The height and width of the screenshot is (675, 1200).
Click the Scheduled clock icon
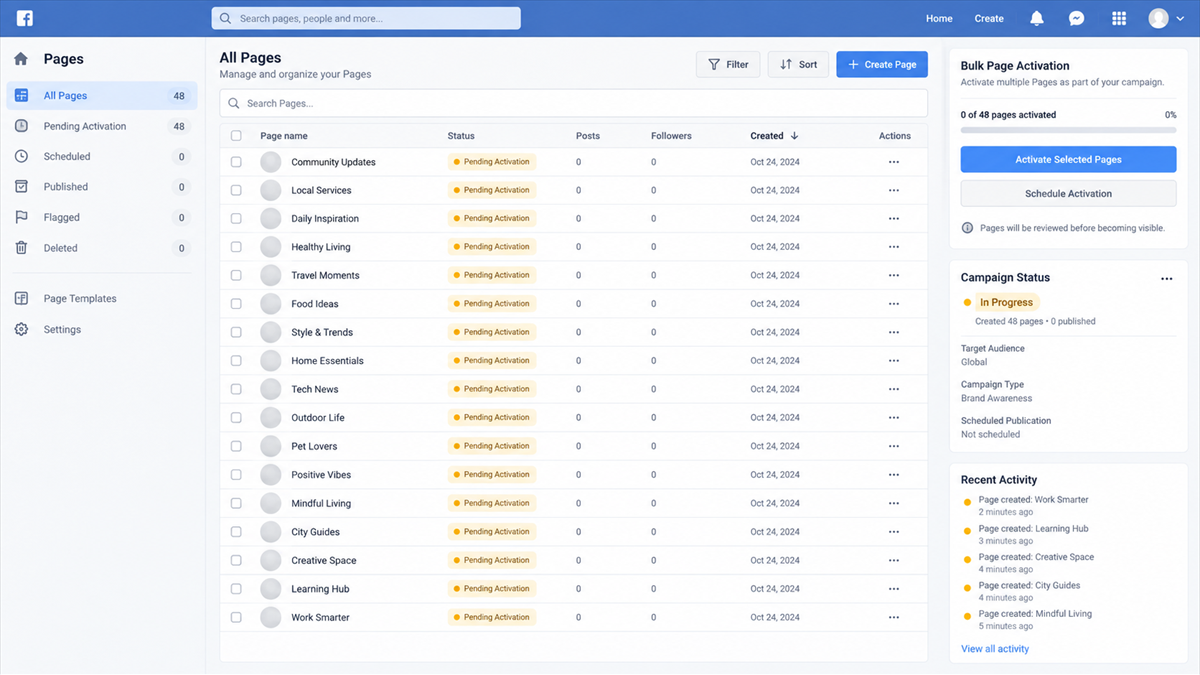[21, 156]
